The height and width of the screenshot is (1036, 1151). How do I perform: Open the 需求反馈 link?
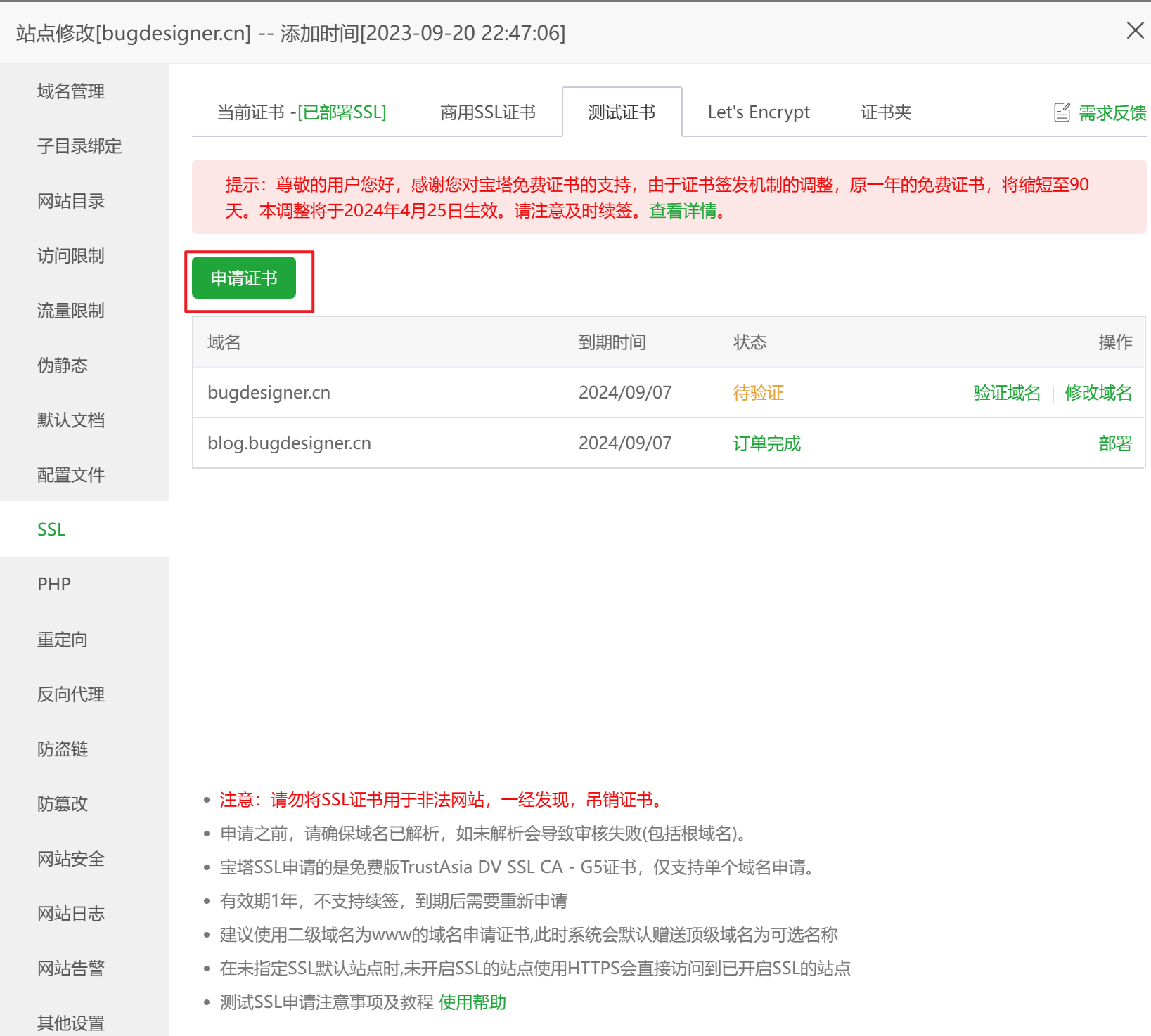[1112, 113]
